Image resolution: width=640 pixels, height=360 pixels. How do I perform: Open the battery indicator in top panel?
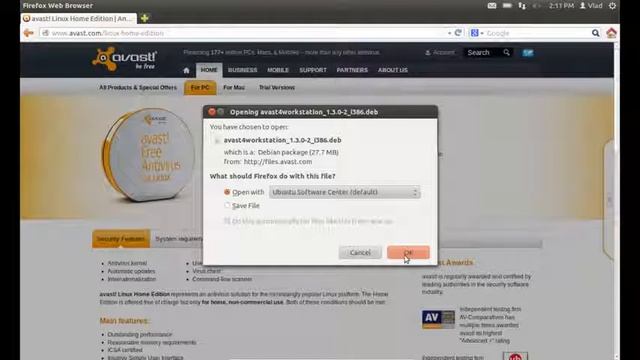click(507, 6)
